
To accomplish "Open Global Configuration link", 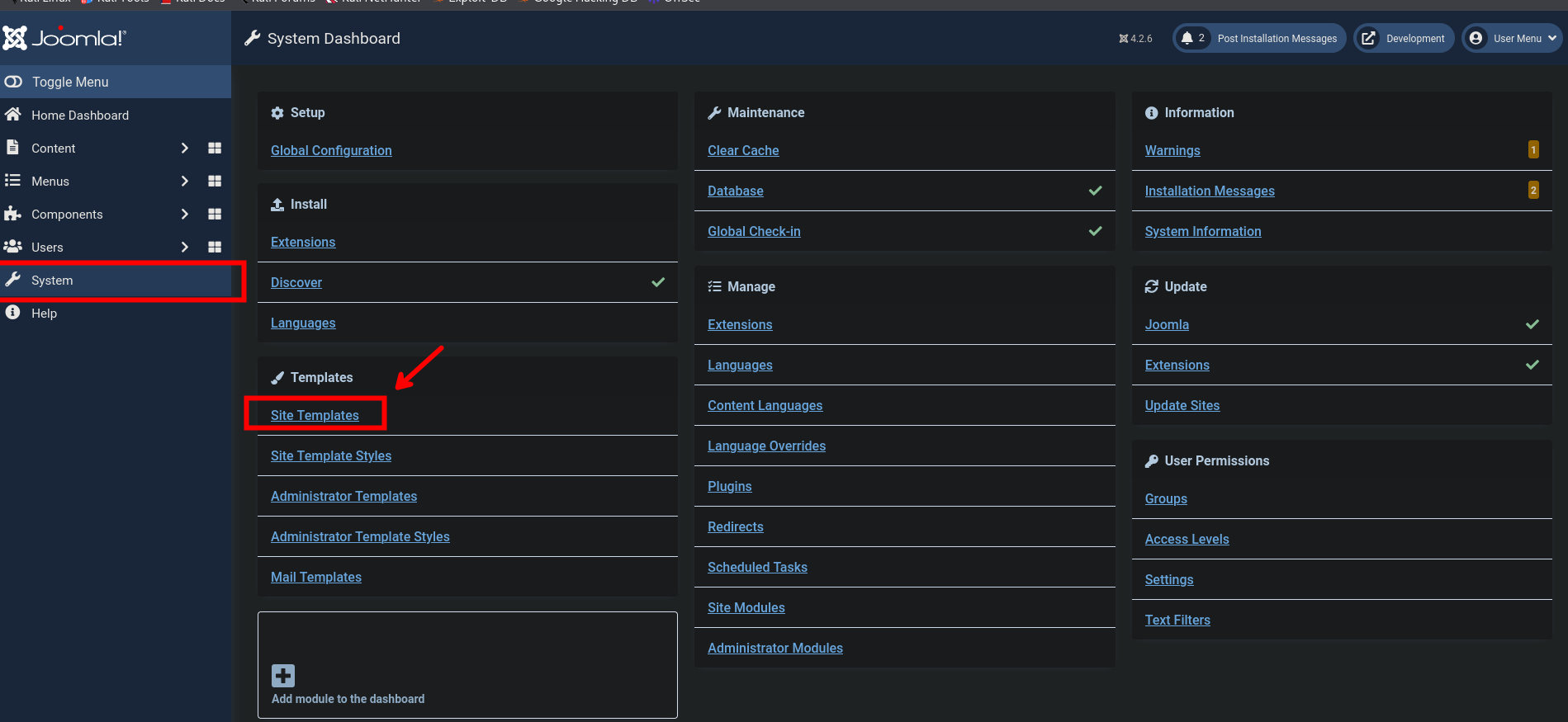I will [x=331, y=150].
